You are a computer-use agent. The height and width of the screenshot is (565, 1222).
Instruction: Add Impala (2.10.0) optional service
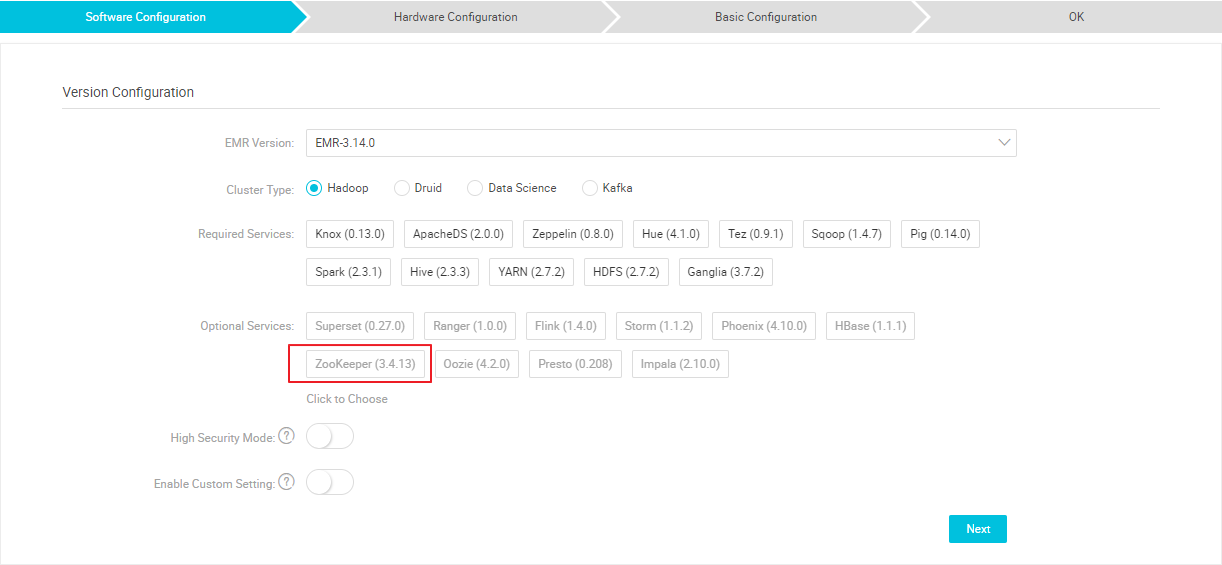coord(680,364)
